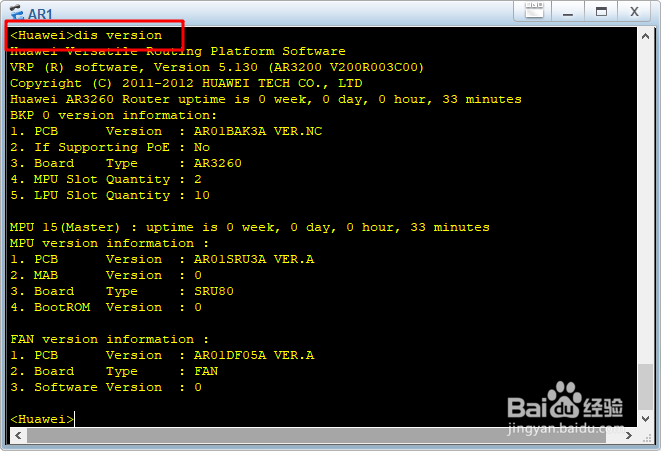Click the horizontal scrollbar left arrow

(18, 435)
